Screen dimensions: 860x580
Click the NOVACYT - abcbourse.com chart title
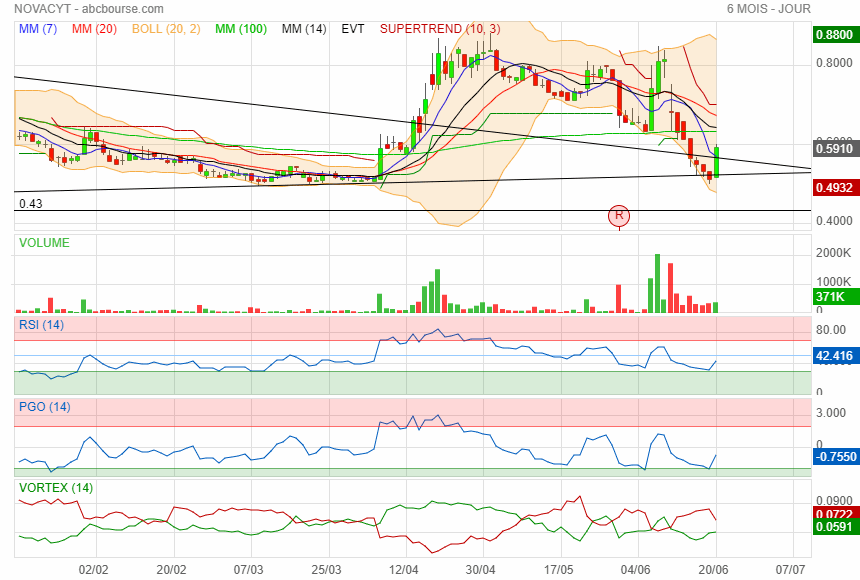(89, 9)
